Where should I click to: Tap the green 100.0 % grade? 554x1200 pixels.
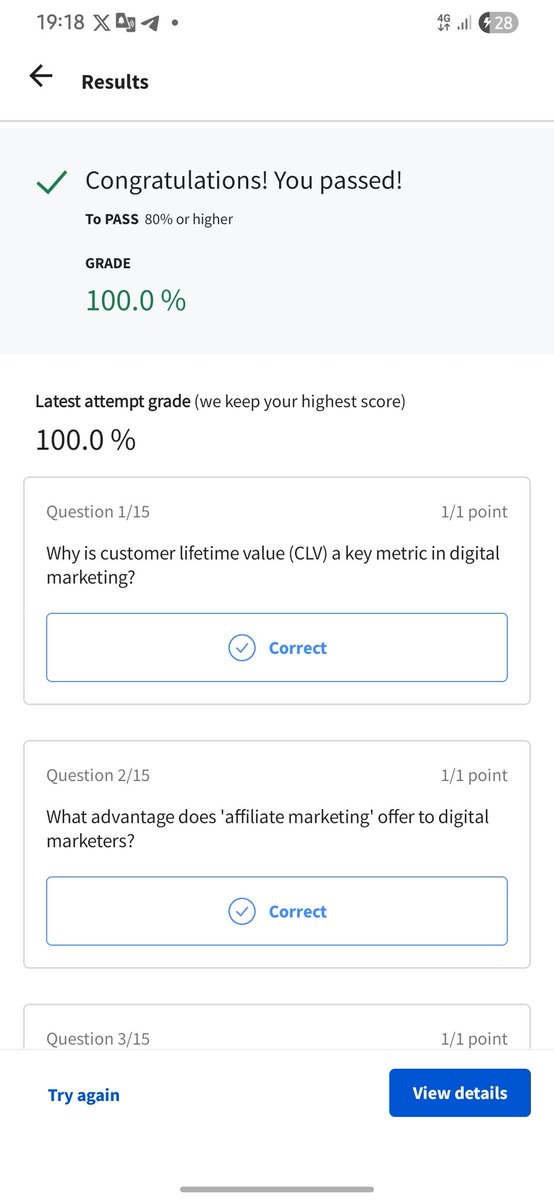coord(136,300)
